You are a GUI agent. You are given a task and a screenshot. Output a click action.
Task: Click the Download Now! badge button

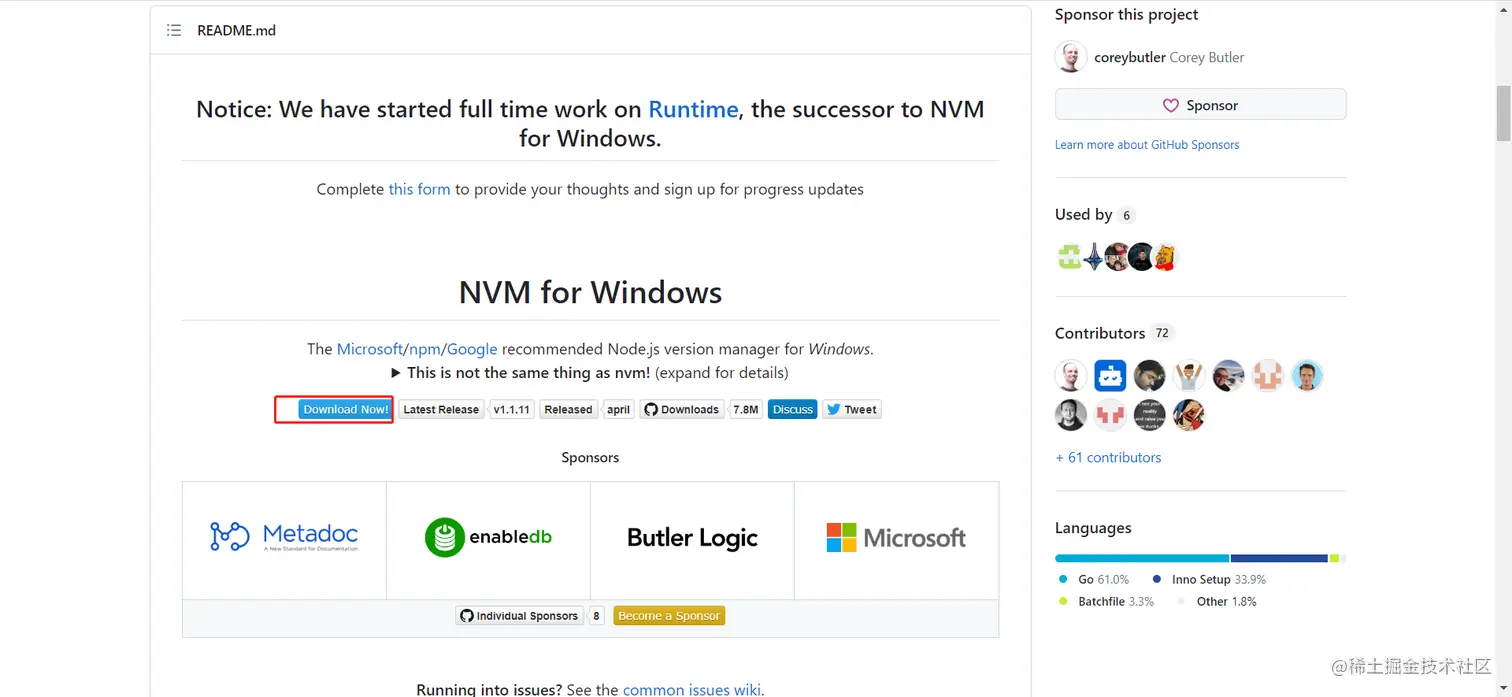pyautogui.click(x=345, y=409)
